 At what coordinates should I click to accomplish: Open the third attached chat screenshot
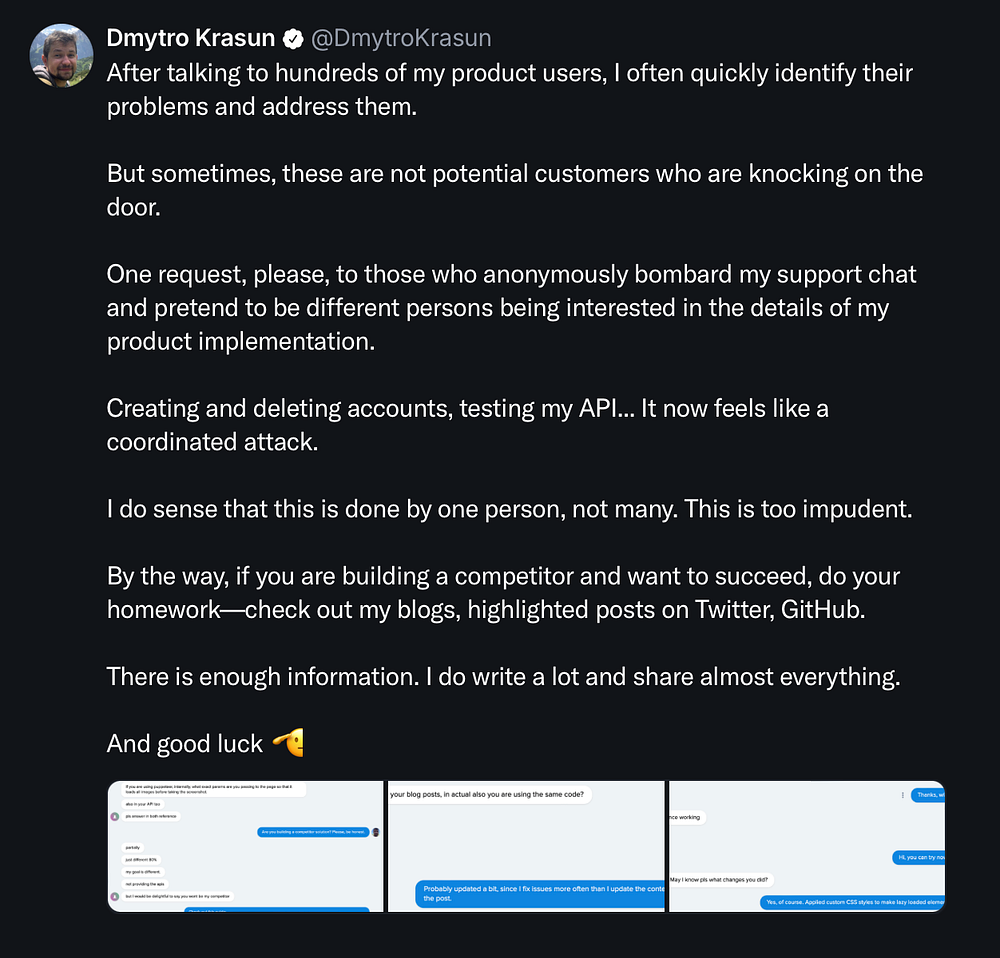coord(806,846)
